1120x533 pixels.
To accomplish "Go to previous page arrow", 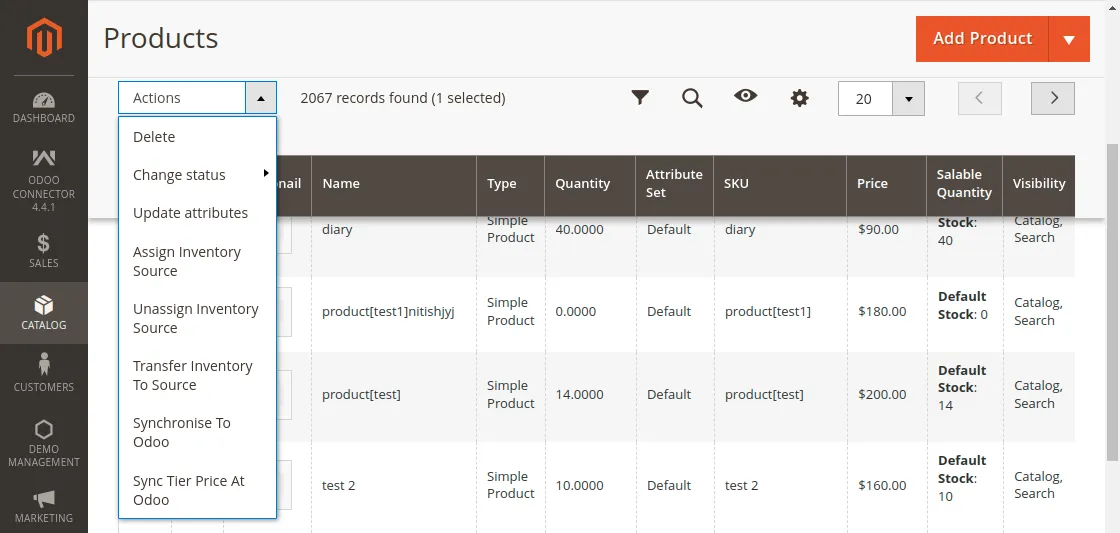I will pyautogui.click(x=979, y=98).
